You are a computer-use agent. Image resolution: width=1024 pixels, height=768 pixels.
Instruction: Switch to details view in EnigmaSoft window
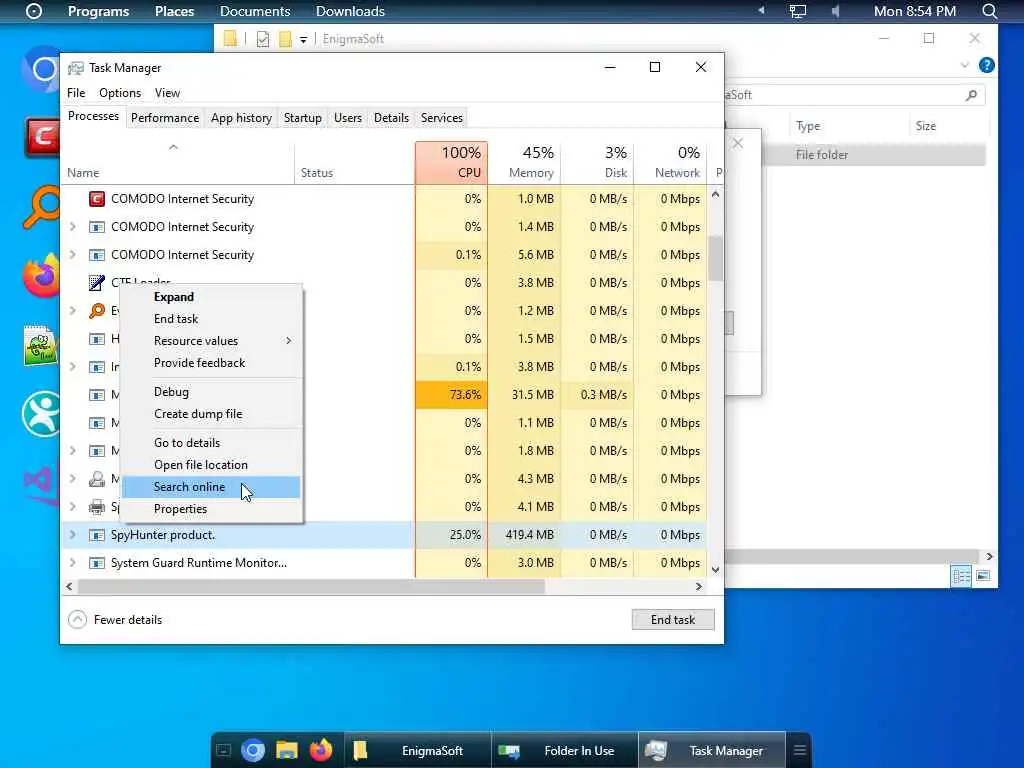pos(961,576)
